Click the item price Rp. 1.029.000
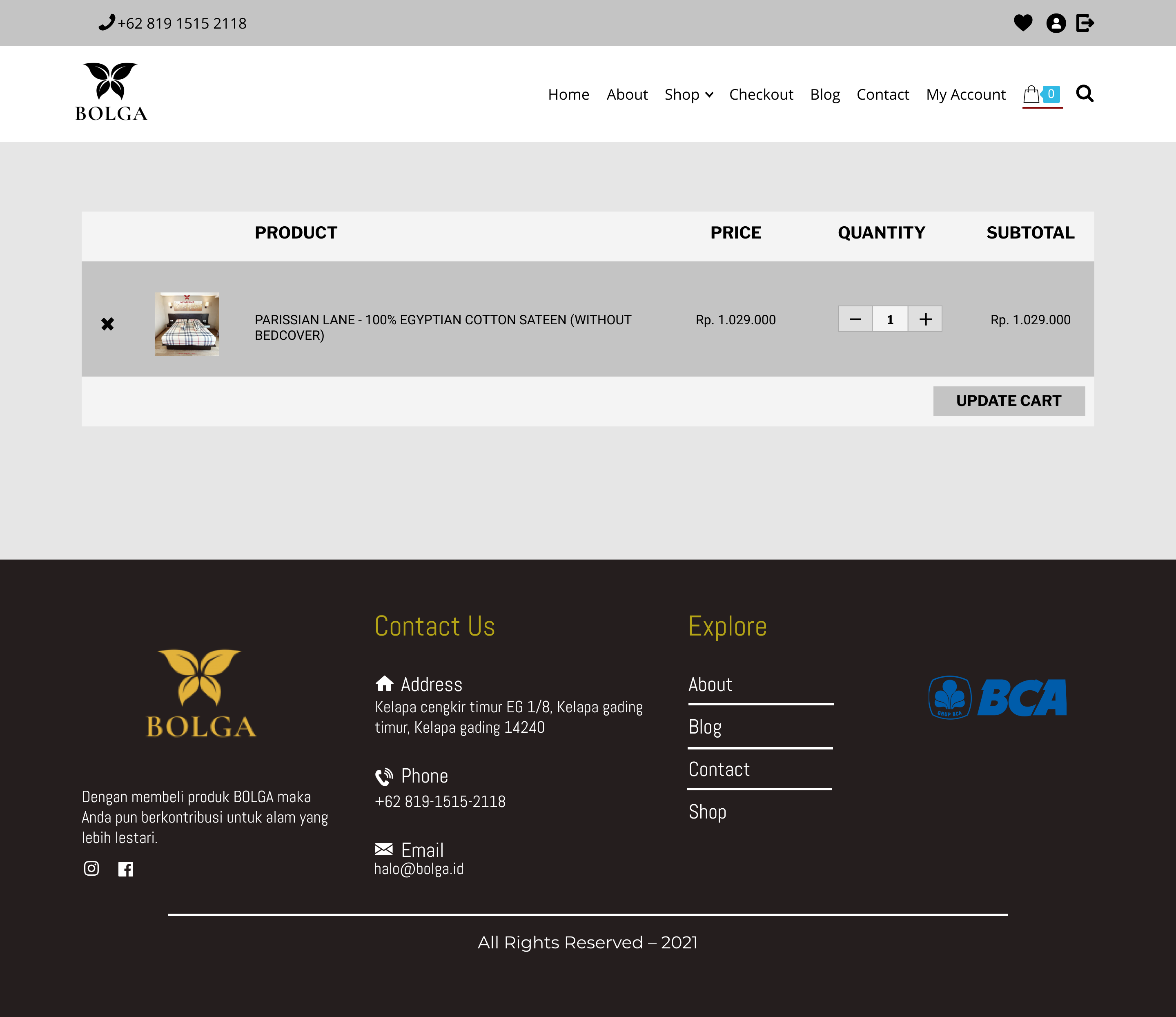The width and height of the screenshot is (1176, 1017). pyautogui.click(x=735, y=320)
